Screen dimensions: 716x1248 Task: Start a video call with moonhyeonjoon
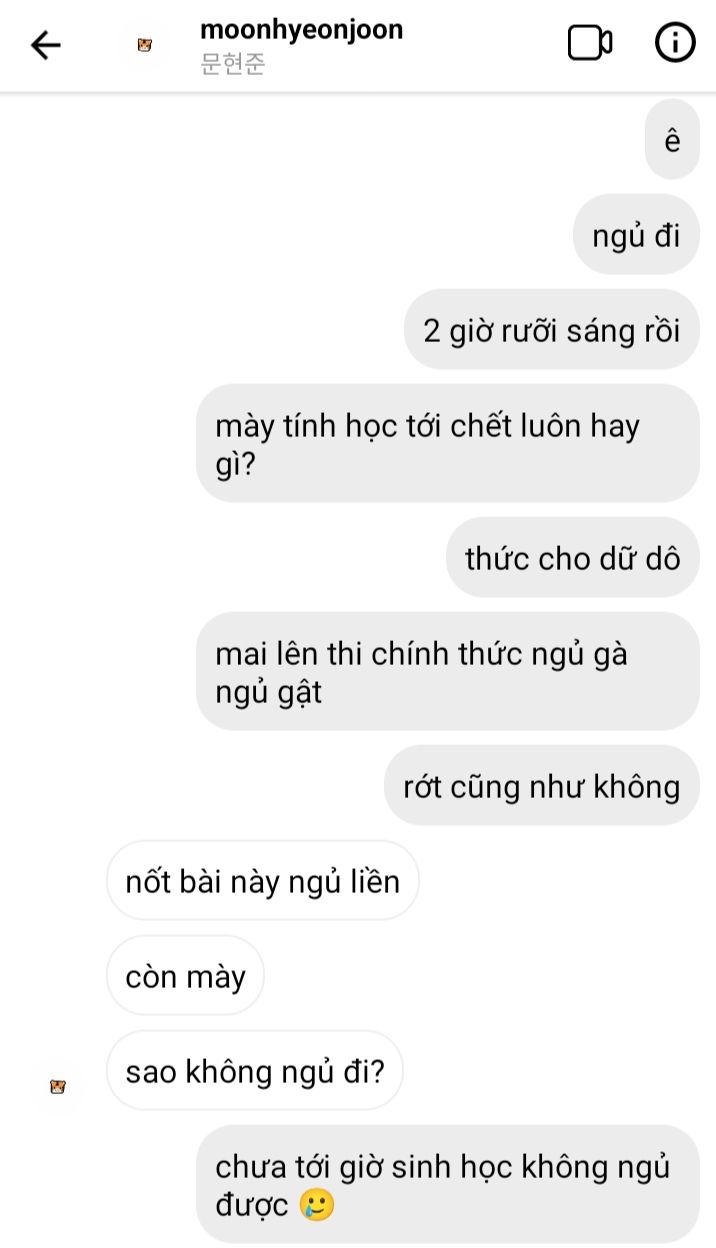coord(590,43)
